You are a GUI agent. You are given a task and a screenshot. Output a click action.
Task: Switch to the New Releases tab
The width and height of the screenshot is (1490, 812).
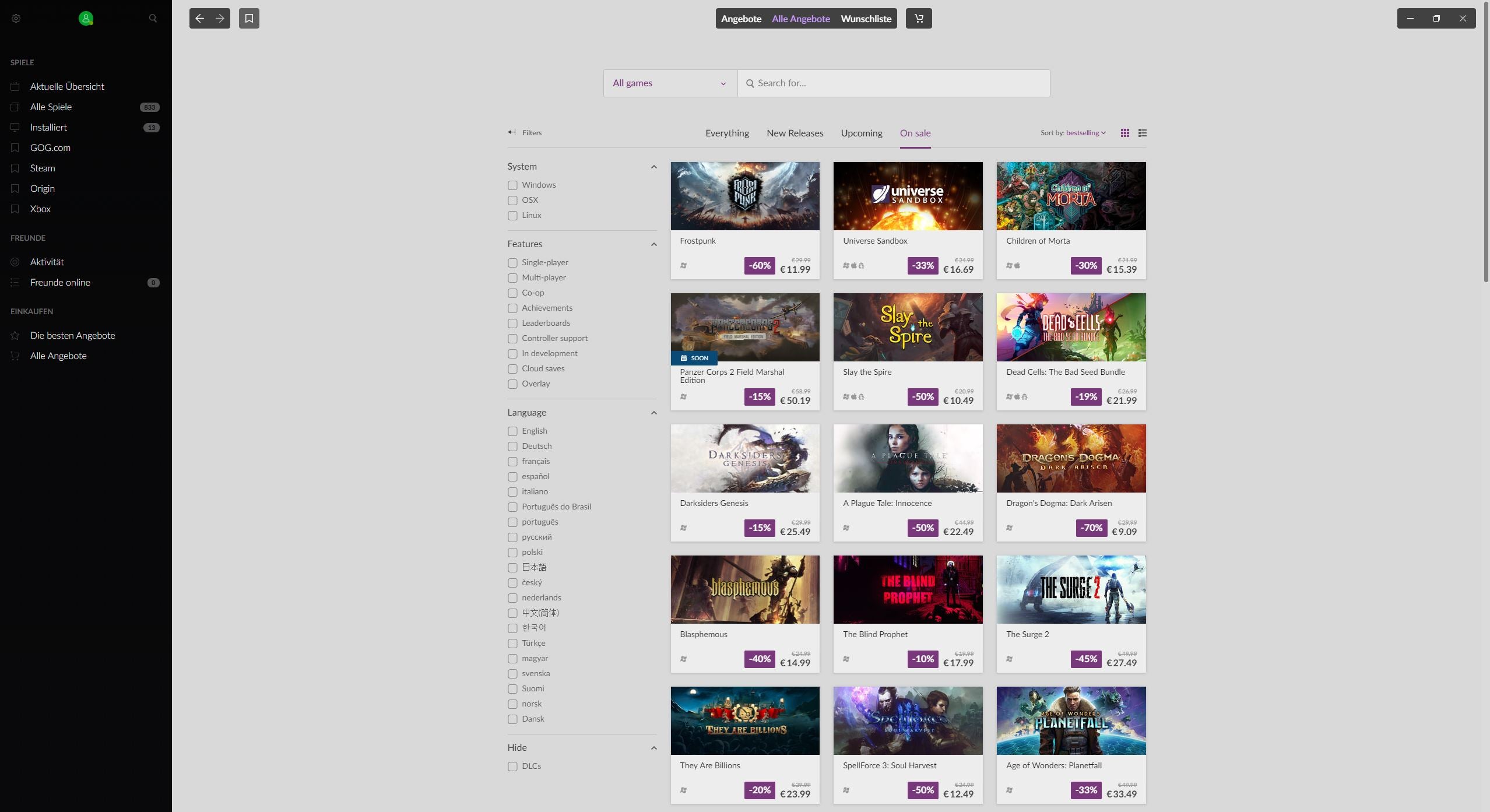pos(795,133)
